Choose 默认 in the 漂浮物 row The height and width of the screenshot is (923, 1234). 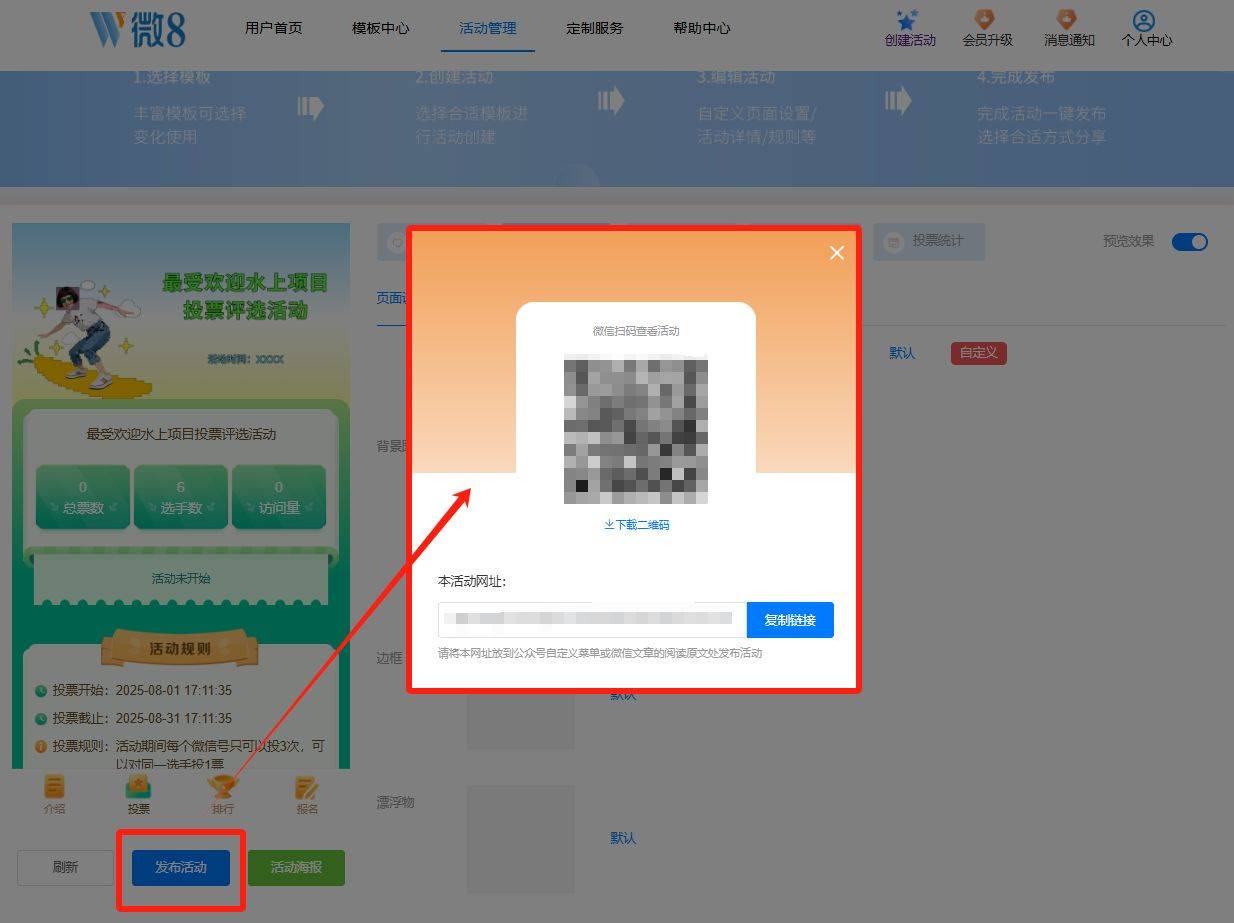pyautogui.click(x=623, y=838)
